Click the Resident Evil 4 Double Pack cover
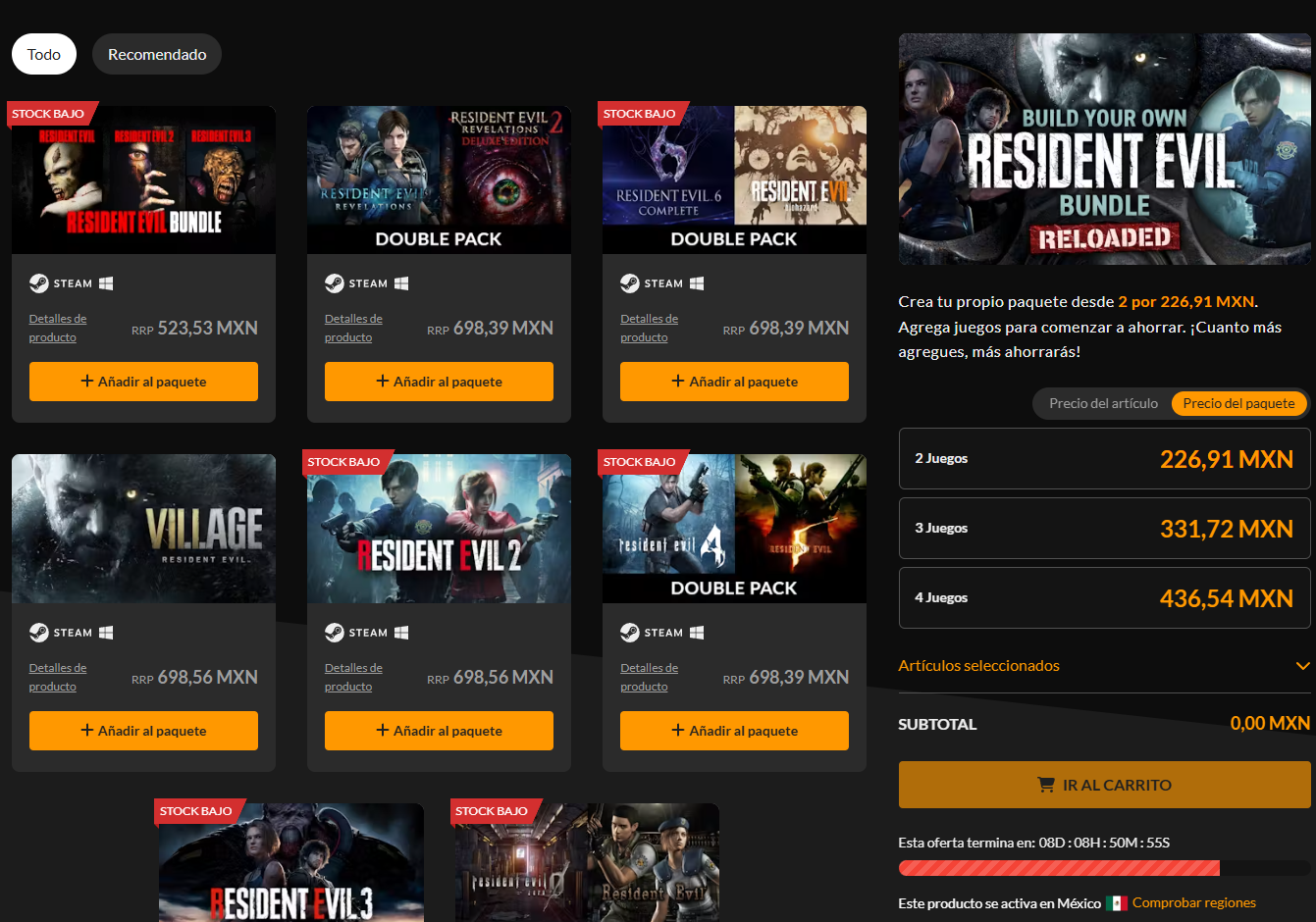 (x=734, y=529)
